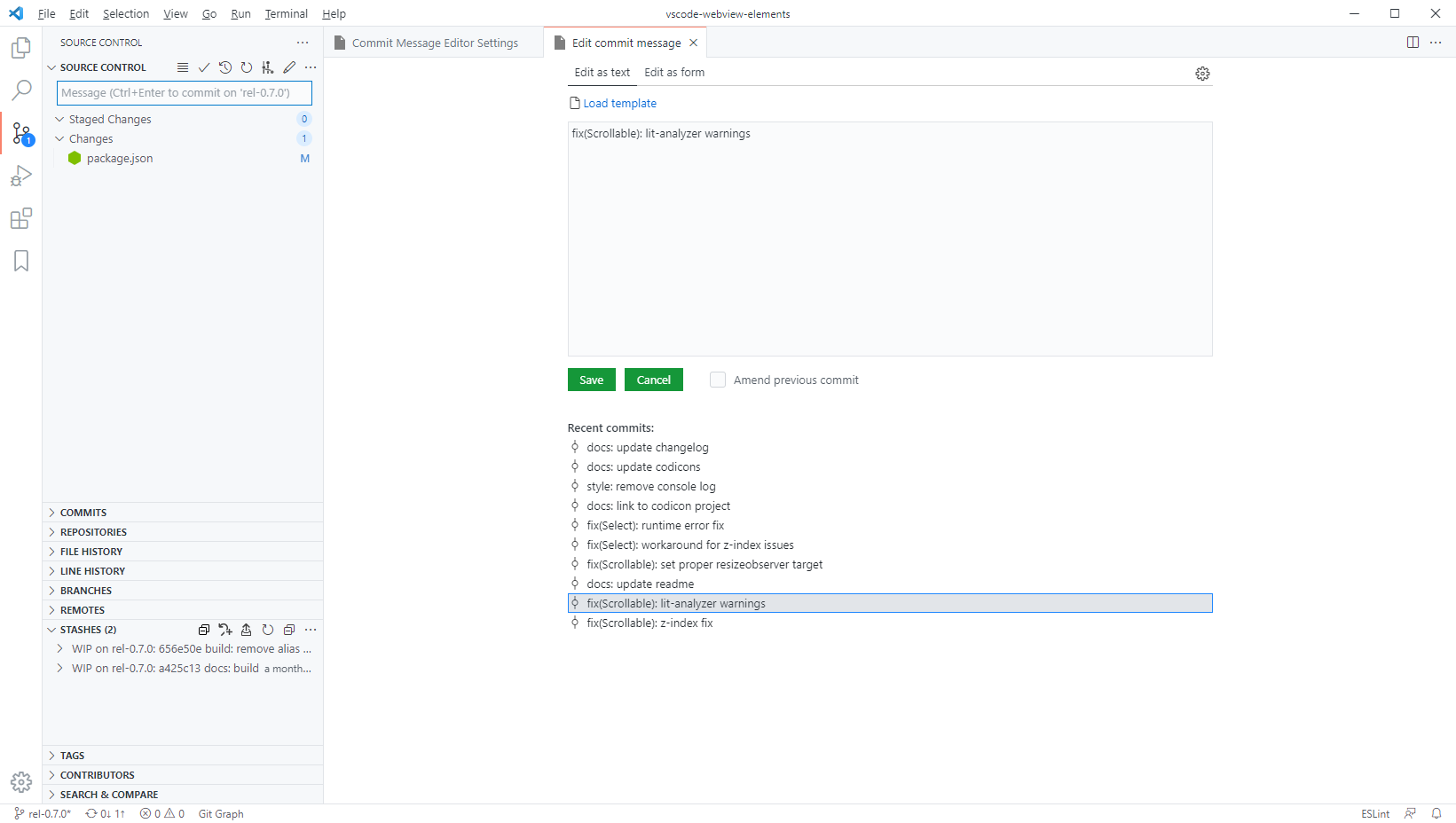Commit staged changes with the checkmark icon
This screenshot has height=823, width=1456.
click(204, 67)
